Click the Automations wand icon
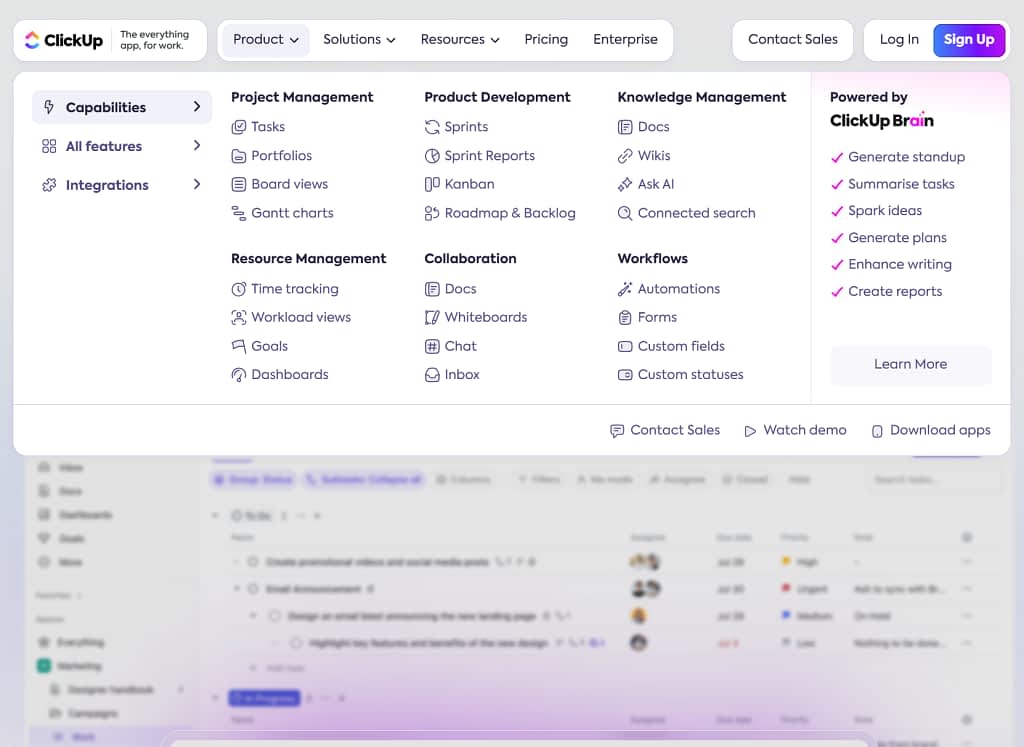Screen dimensions: 1024x747 625,289
